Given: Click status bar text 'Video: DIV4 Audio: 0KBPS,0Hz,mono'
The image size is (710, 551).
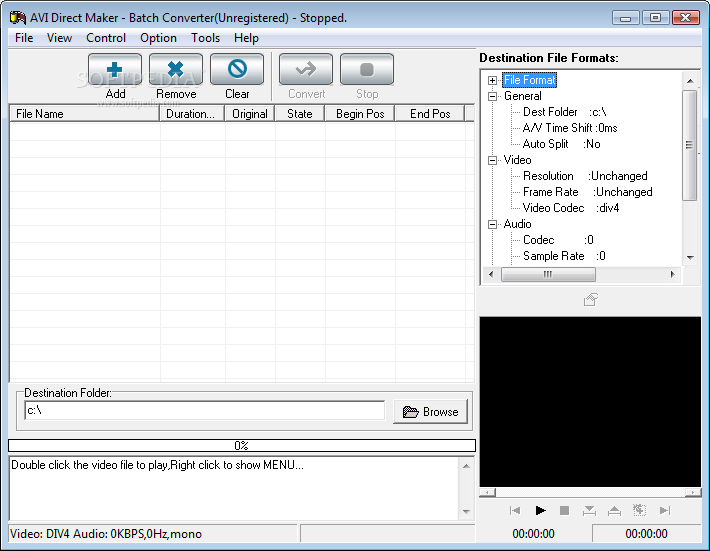Looking at the screenshot, I should [106, 534].
